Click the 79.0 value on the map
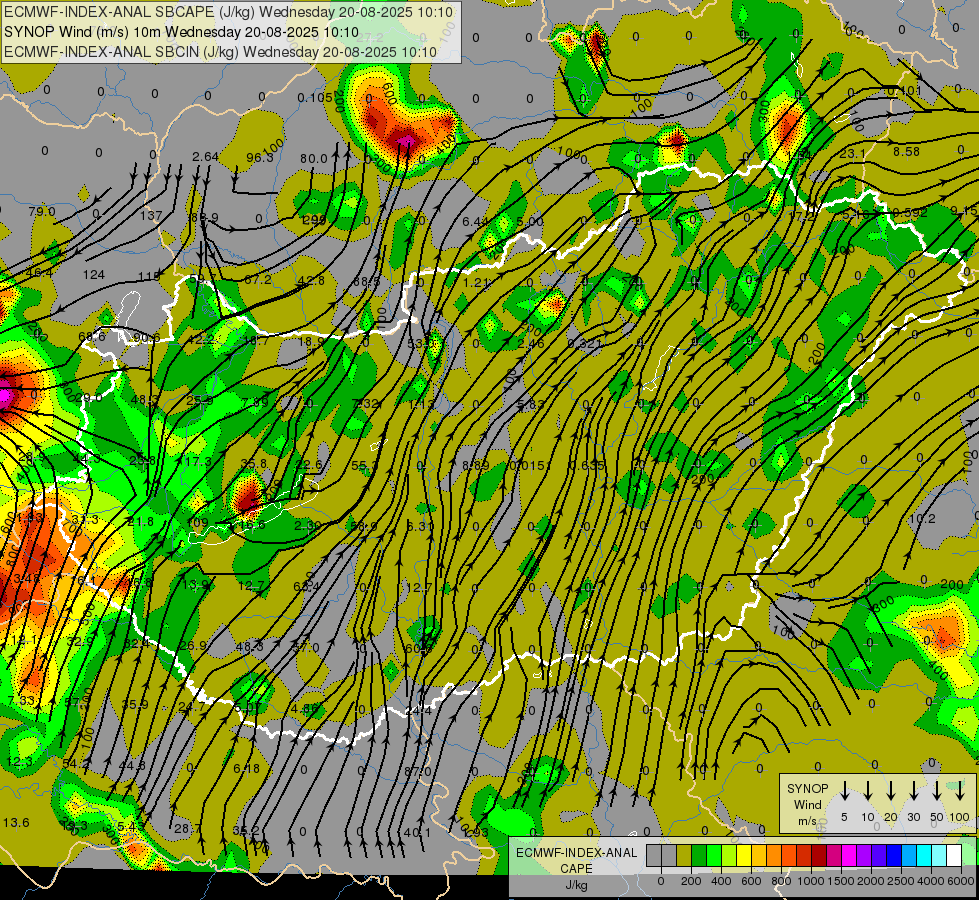 (42, 212)
